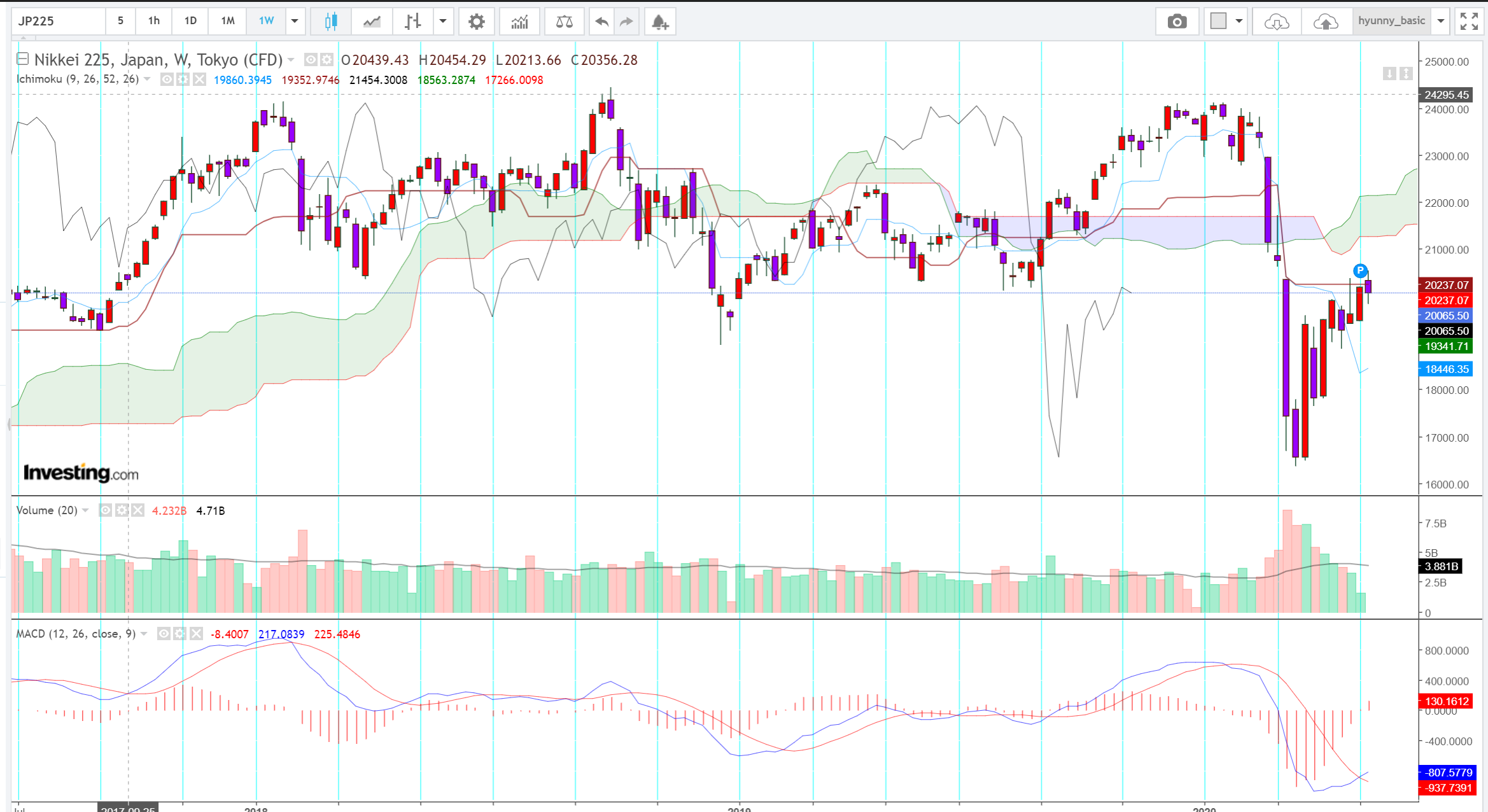Load chart layout cloud download icon
The image size is (1488, 812).
[x=1276, y=22]
